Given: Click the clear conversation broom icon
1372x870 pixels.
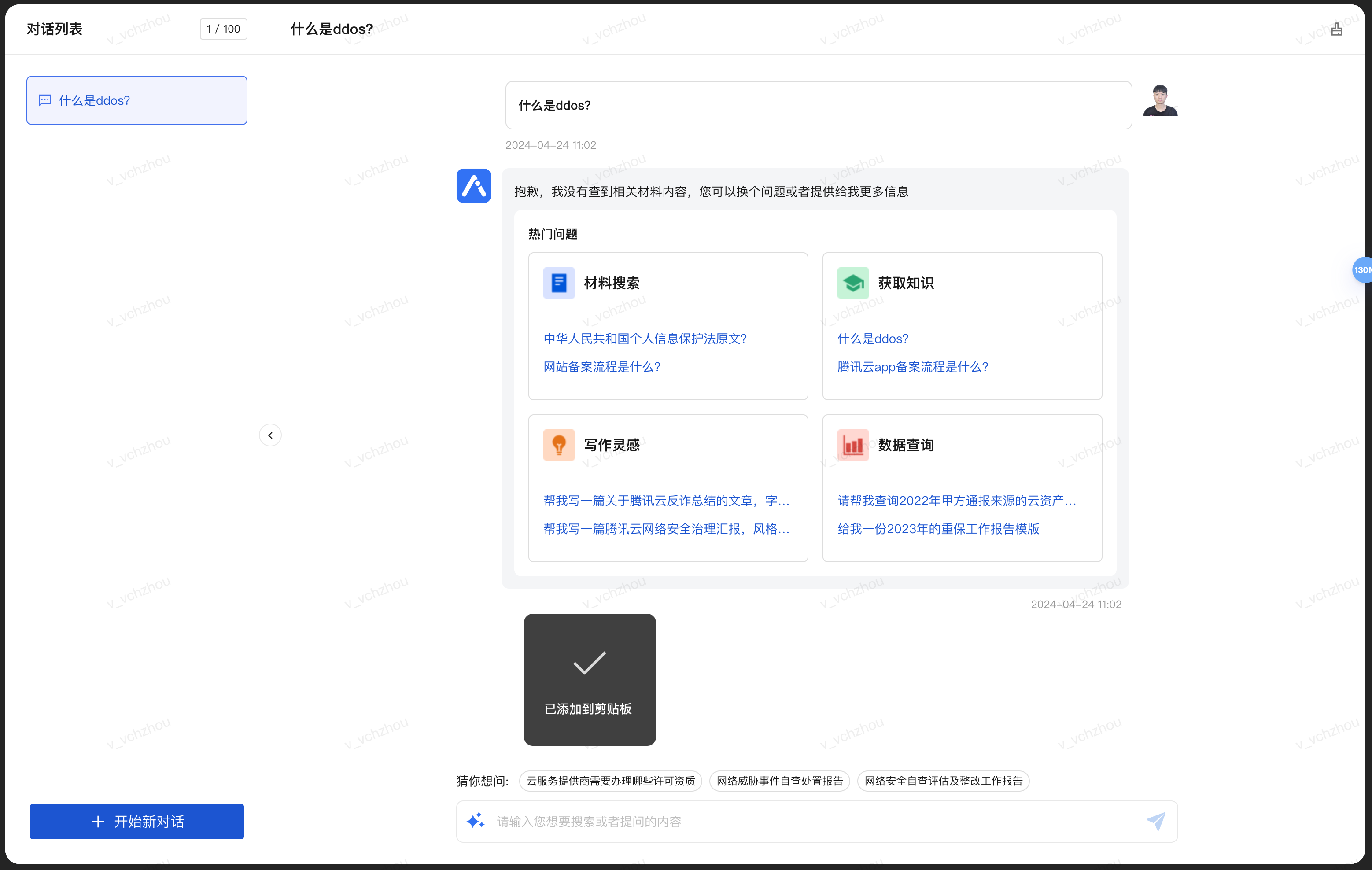Looking at the screenshot, I should click(x=1337, y=29).
